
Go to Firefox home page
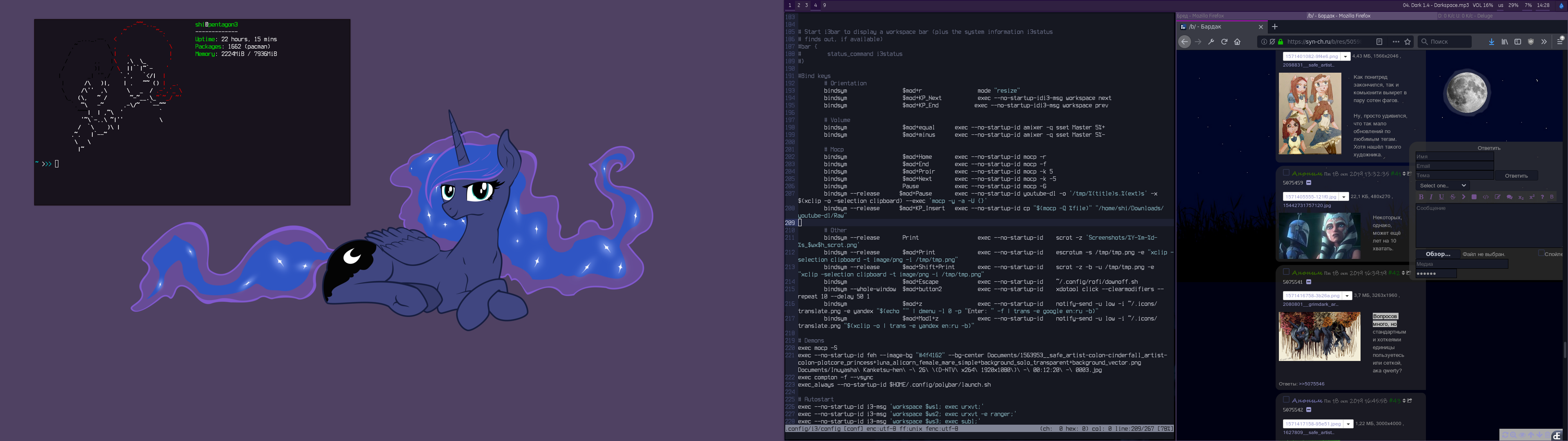pos(1237,41)
